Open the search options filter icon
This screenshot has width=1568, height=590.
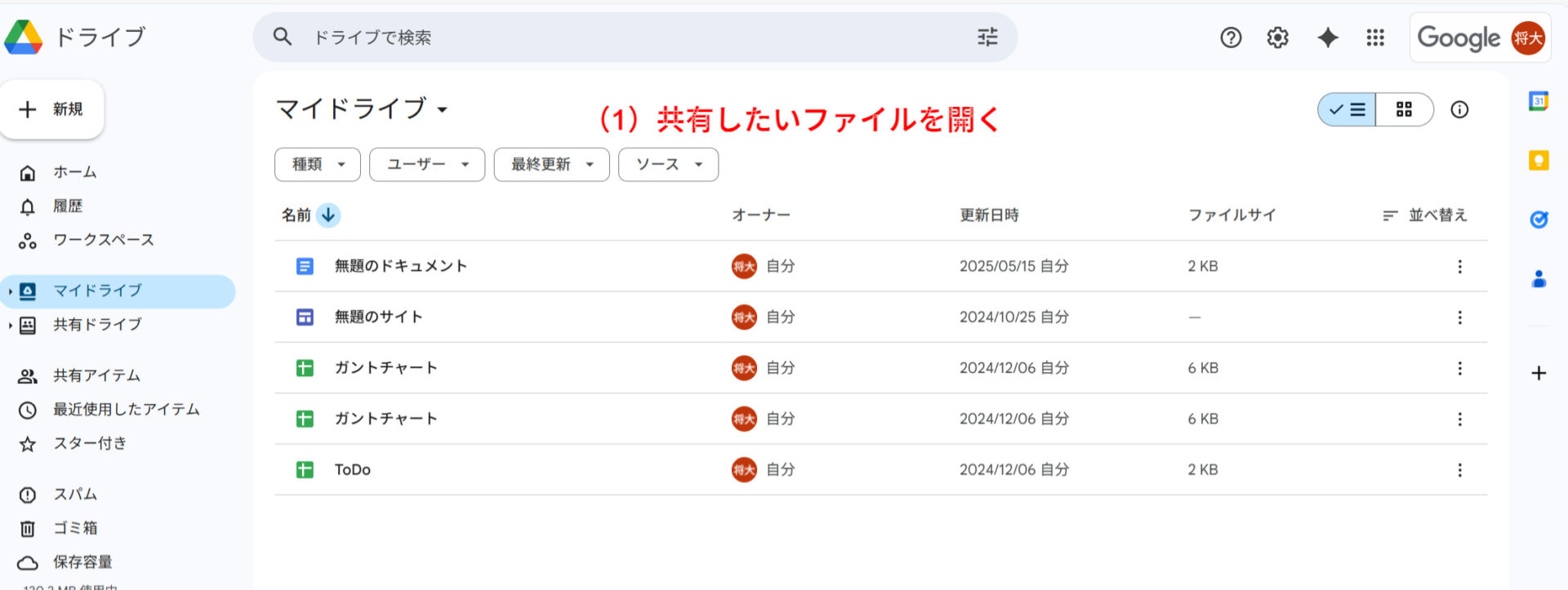987,37
